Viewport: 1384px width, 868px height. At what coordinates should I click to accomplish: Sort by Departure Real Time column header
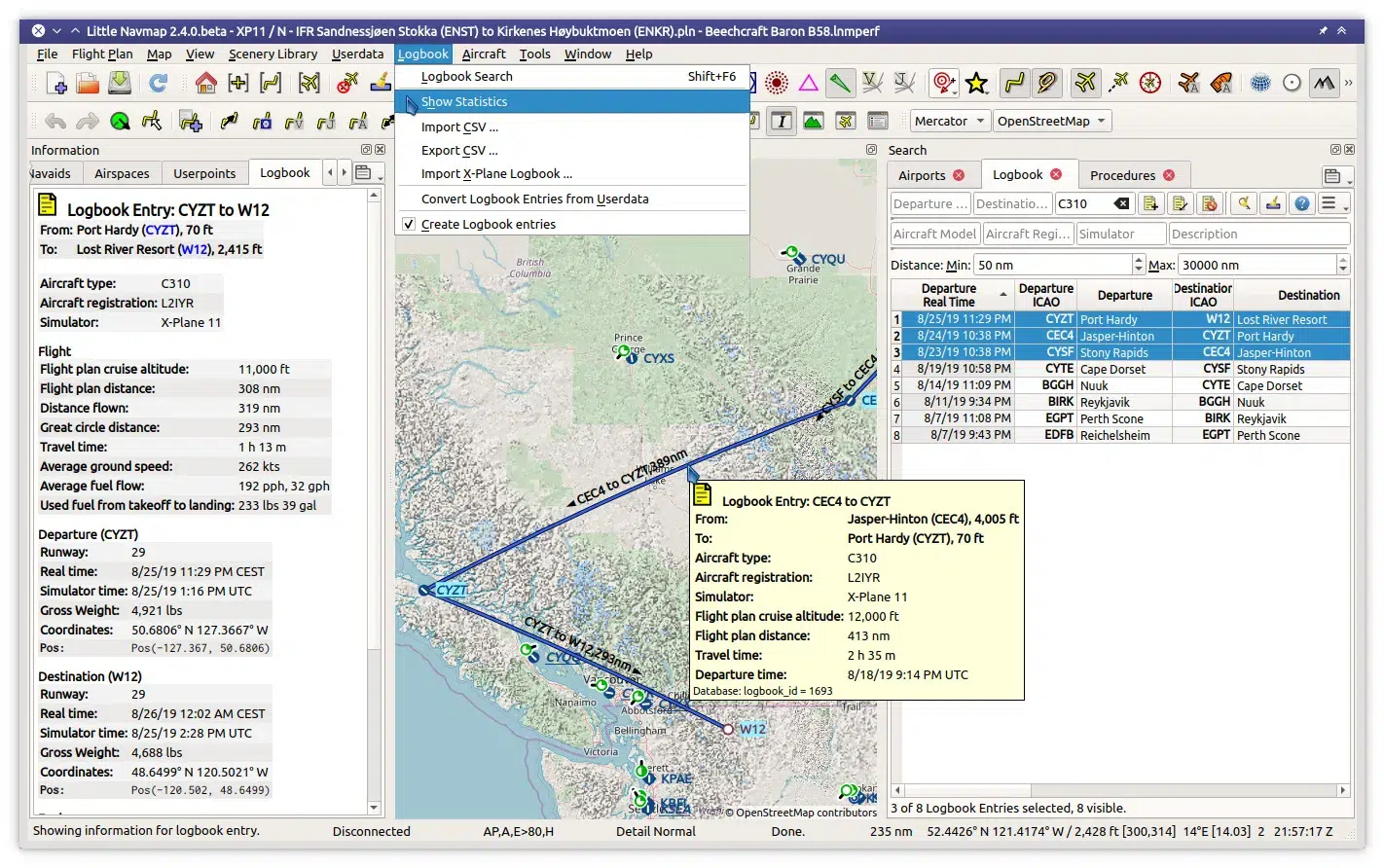point(949,295)
